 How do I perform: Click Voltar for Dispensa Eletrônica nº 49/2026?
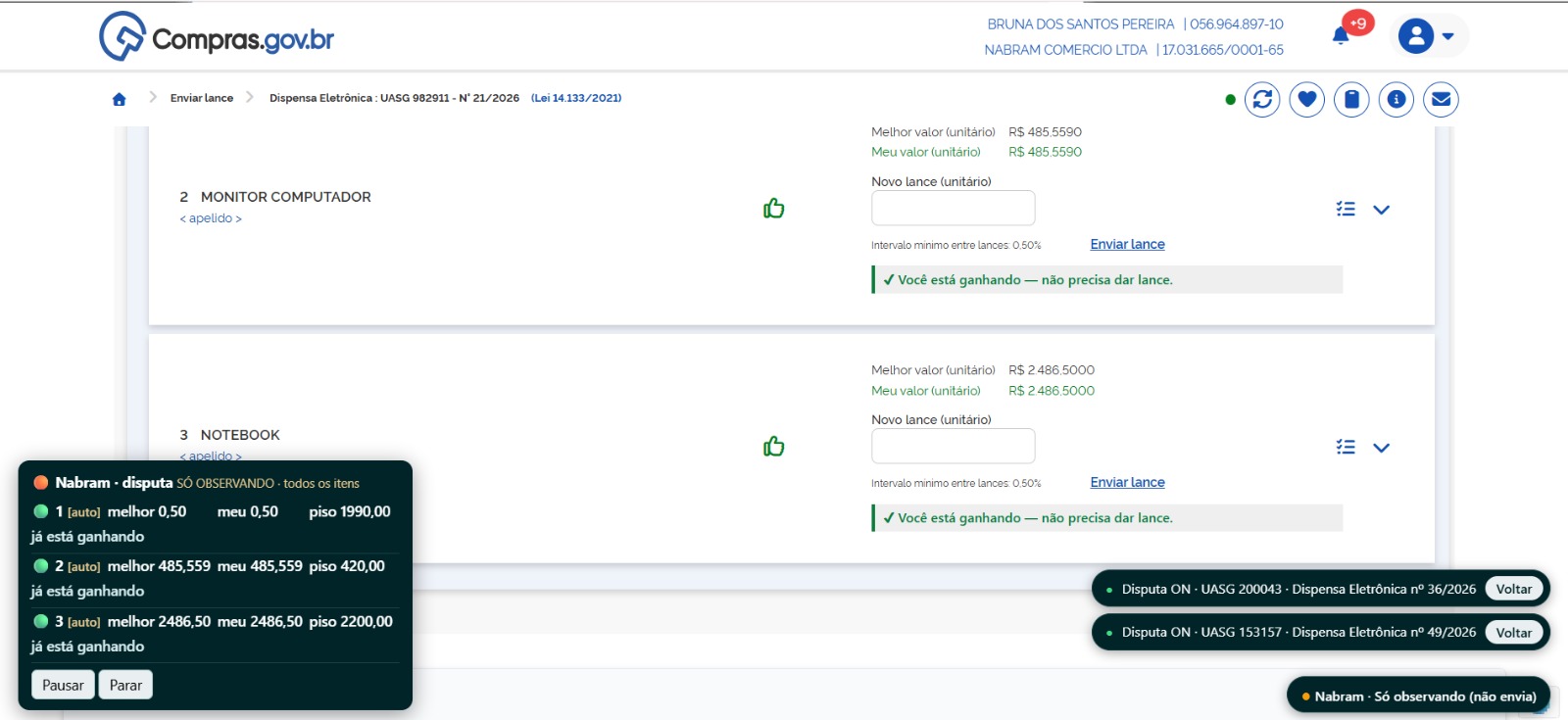point(1514,632)
